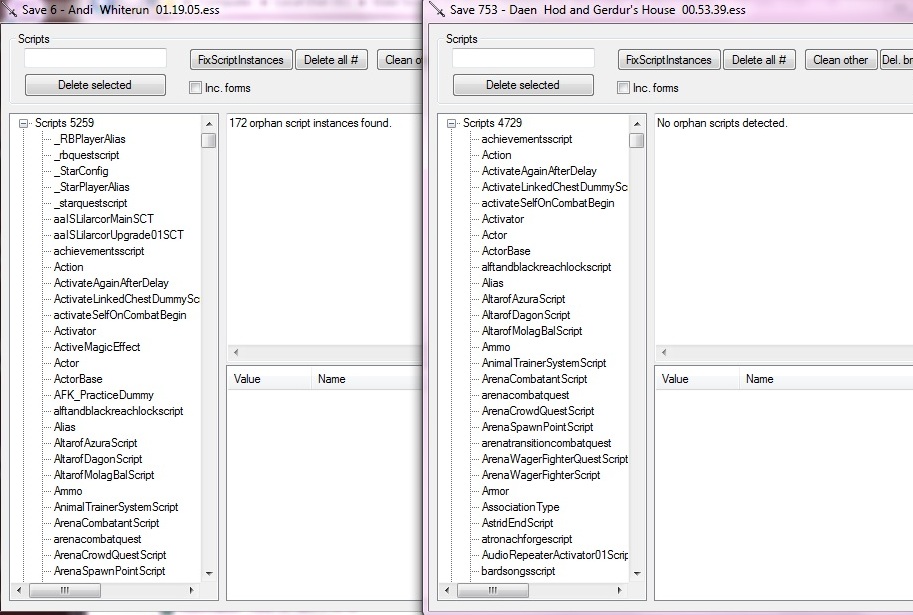Viewport: 913px width, 615px height.
Task: Click 'No orphan scripts detected.' message
Action: (722, 123)
